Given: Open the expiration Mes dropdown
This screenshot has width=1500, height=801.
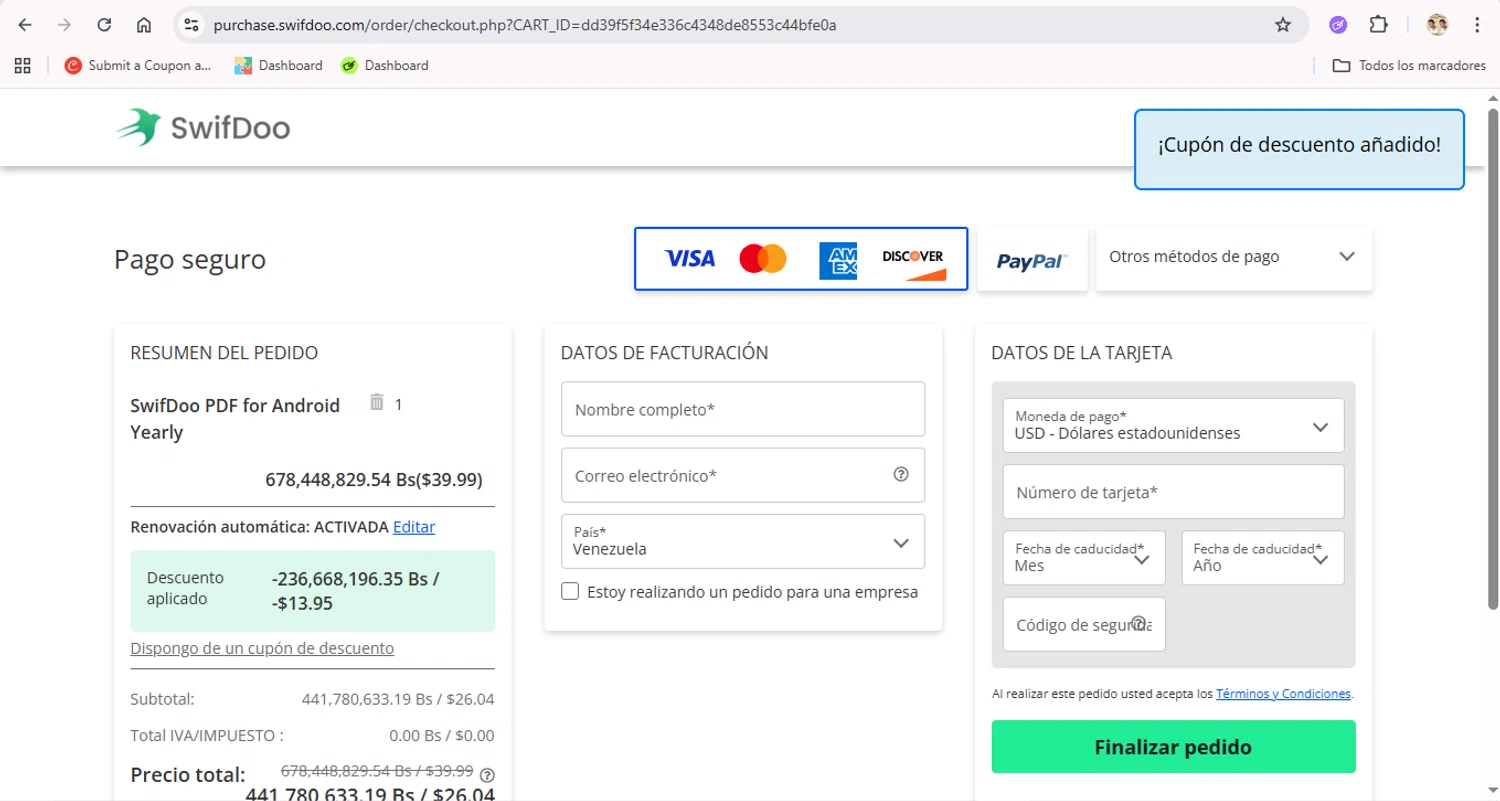Looking at the screenshot, I should [1084, 558].
